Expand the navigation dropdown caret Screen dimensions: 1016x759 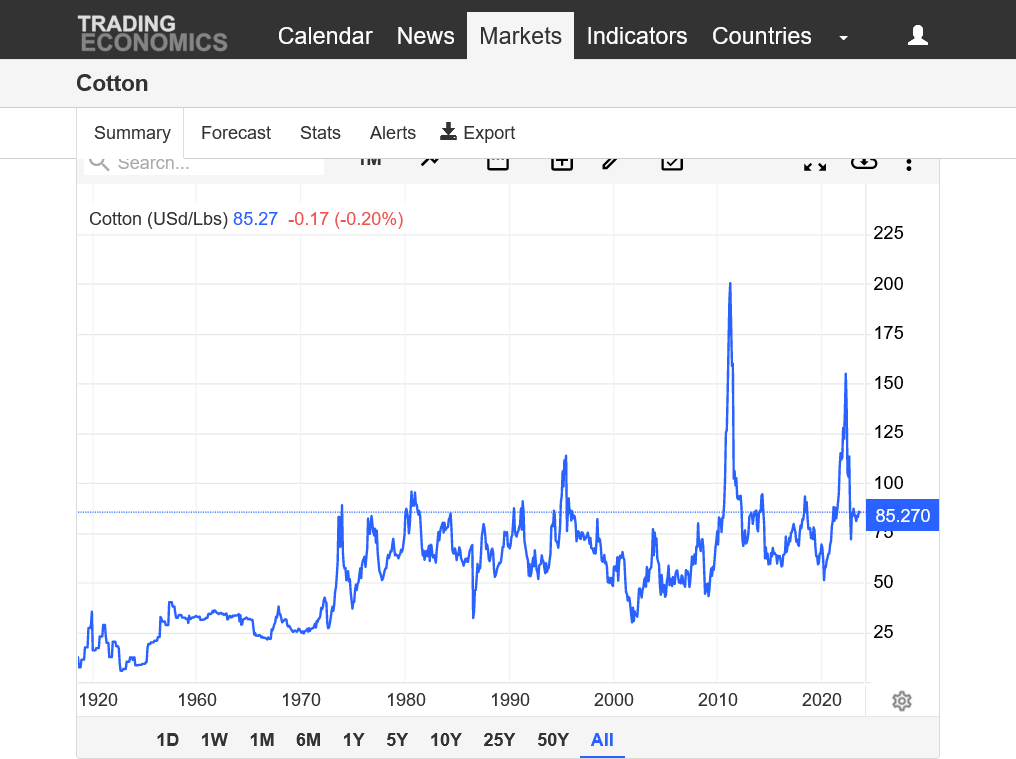[x=843, y=38]
